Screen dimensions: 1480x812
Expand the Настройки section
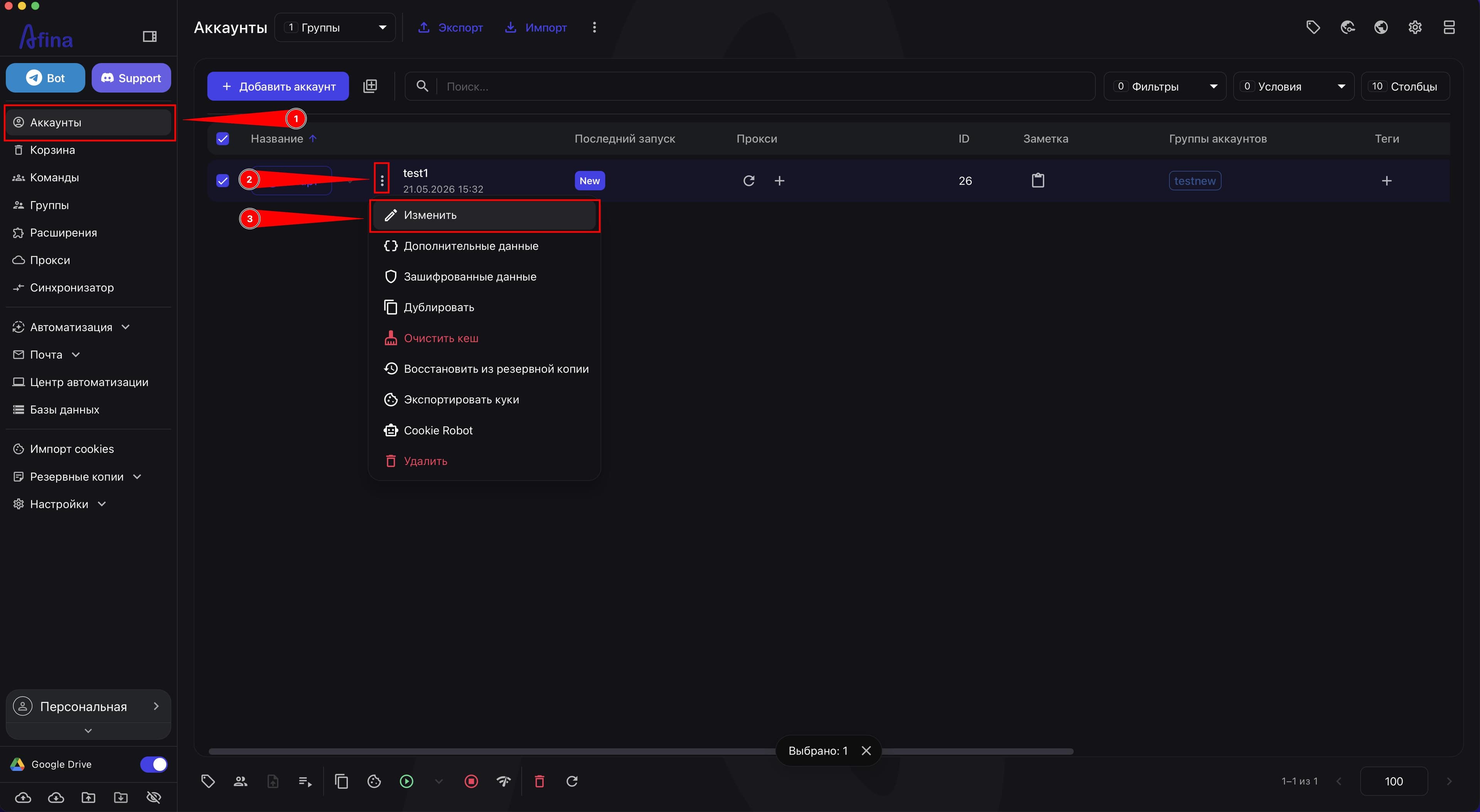59,504
